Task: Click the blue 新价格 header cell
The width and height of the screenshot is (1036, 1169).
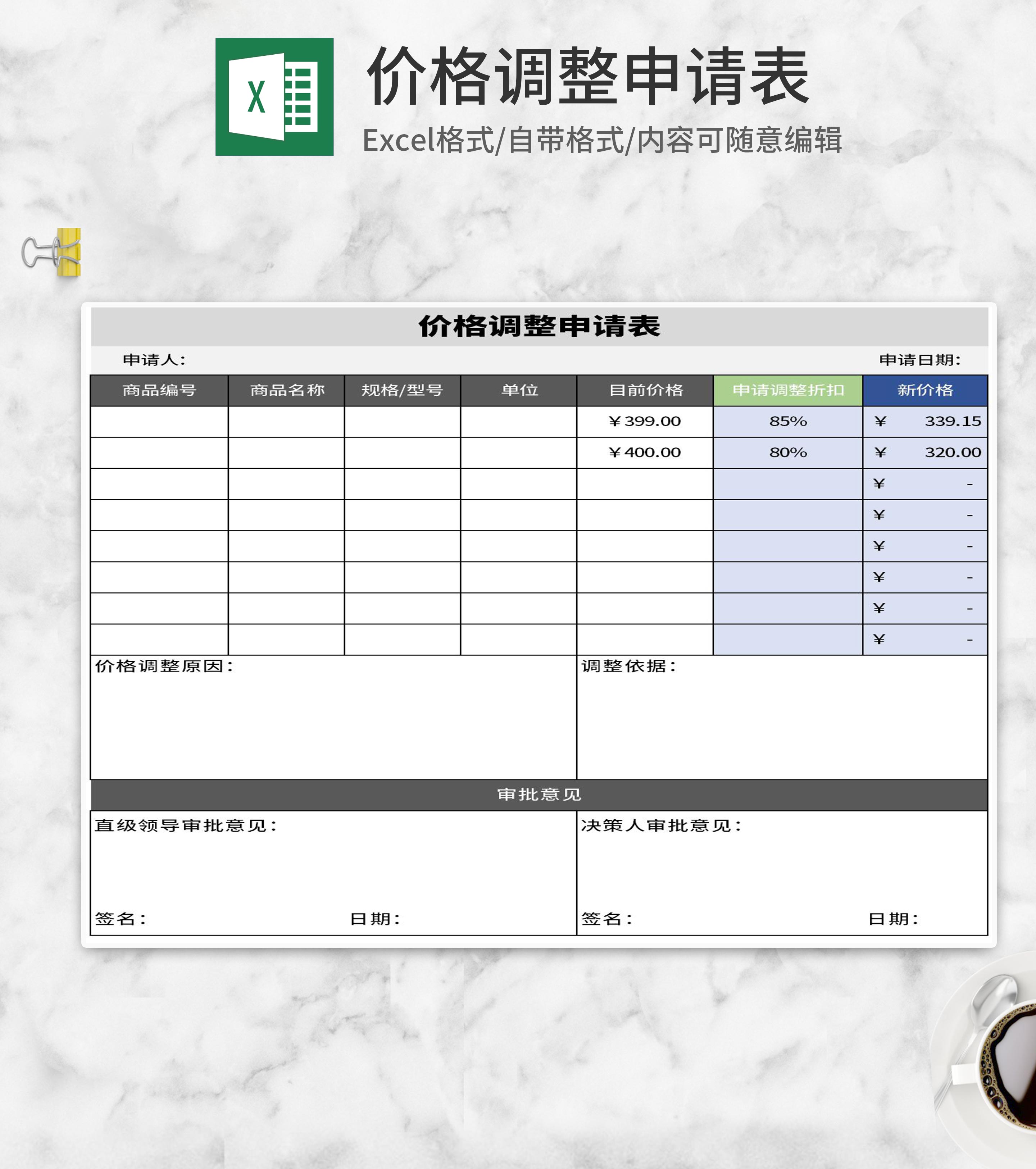Action: [924, 391]
